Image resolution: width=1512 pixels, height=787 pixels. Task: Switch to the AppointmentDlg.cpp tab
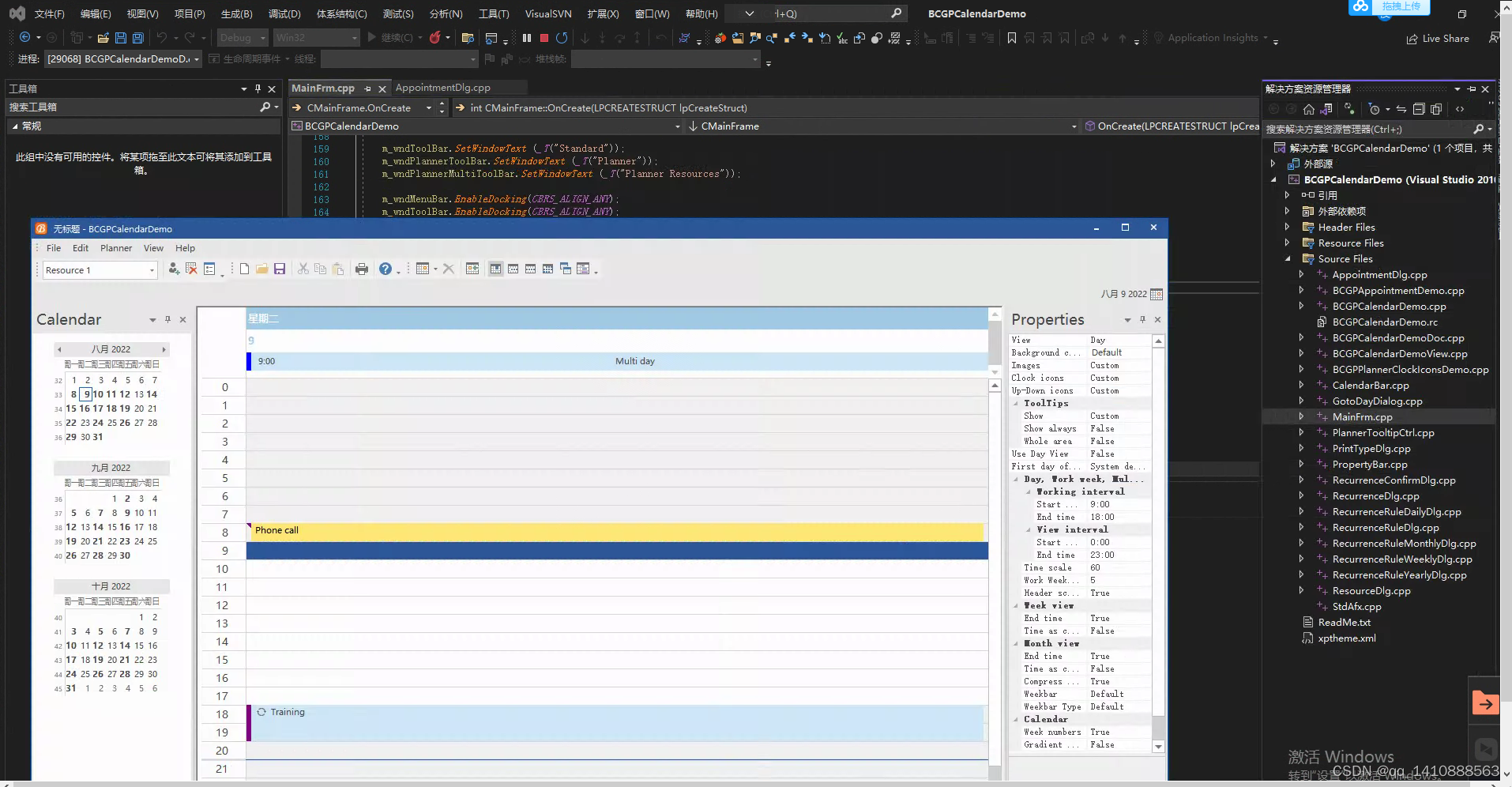[442, 88]
